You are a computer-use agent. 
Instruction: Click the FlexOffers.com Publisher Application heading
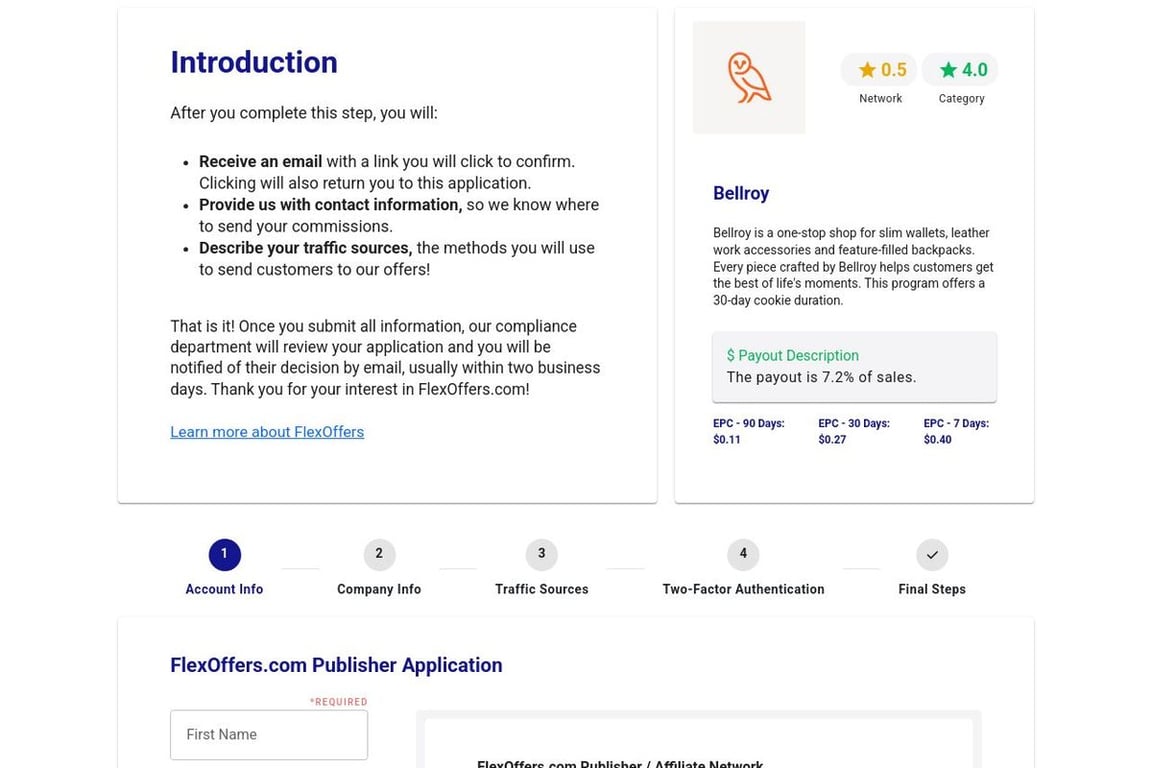[x=336, y=665]
